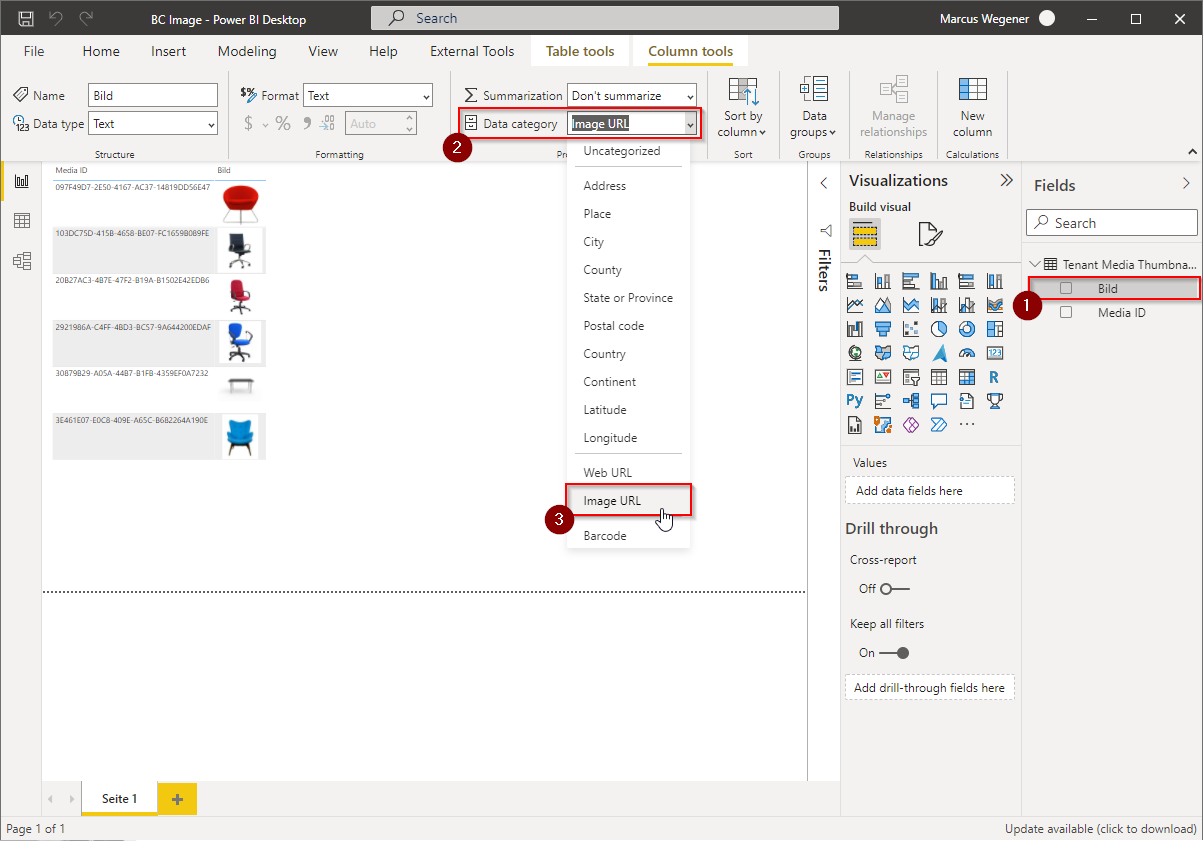Select the Pie chart visual
The height and width of the screenshot is (841, 1203).
coord(939,329)
